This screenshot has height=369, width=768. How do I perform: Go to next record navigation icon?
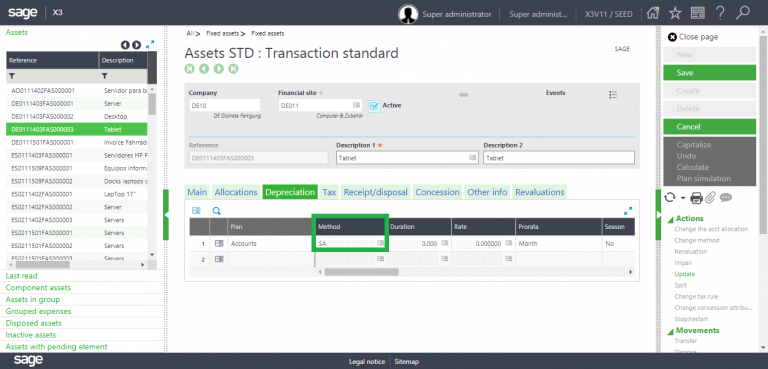219,69
